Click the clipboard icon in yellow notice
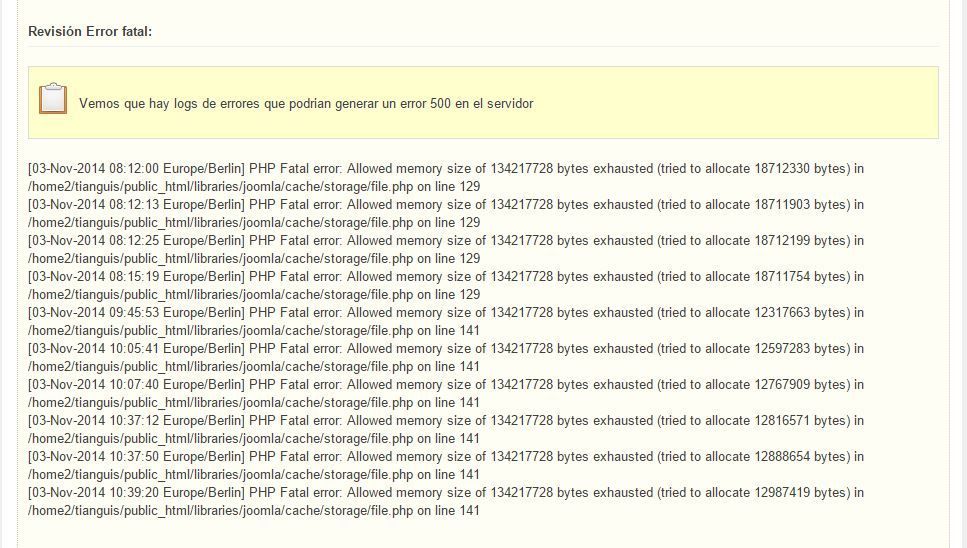Image resolution: width=967 pixels, height=548 pixels. click(53, 99)
